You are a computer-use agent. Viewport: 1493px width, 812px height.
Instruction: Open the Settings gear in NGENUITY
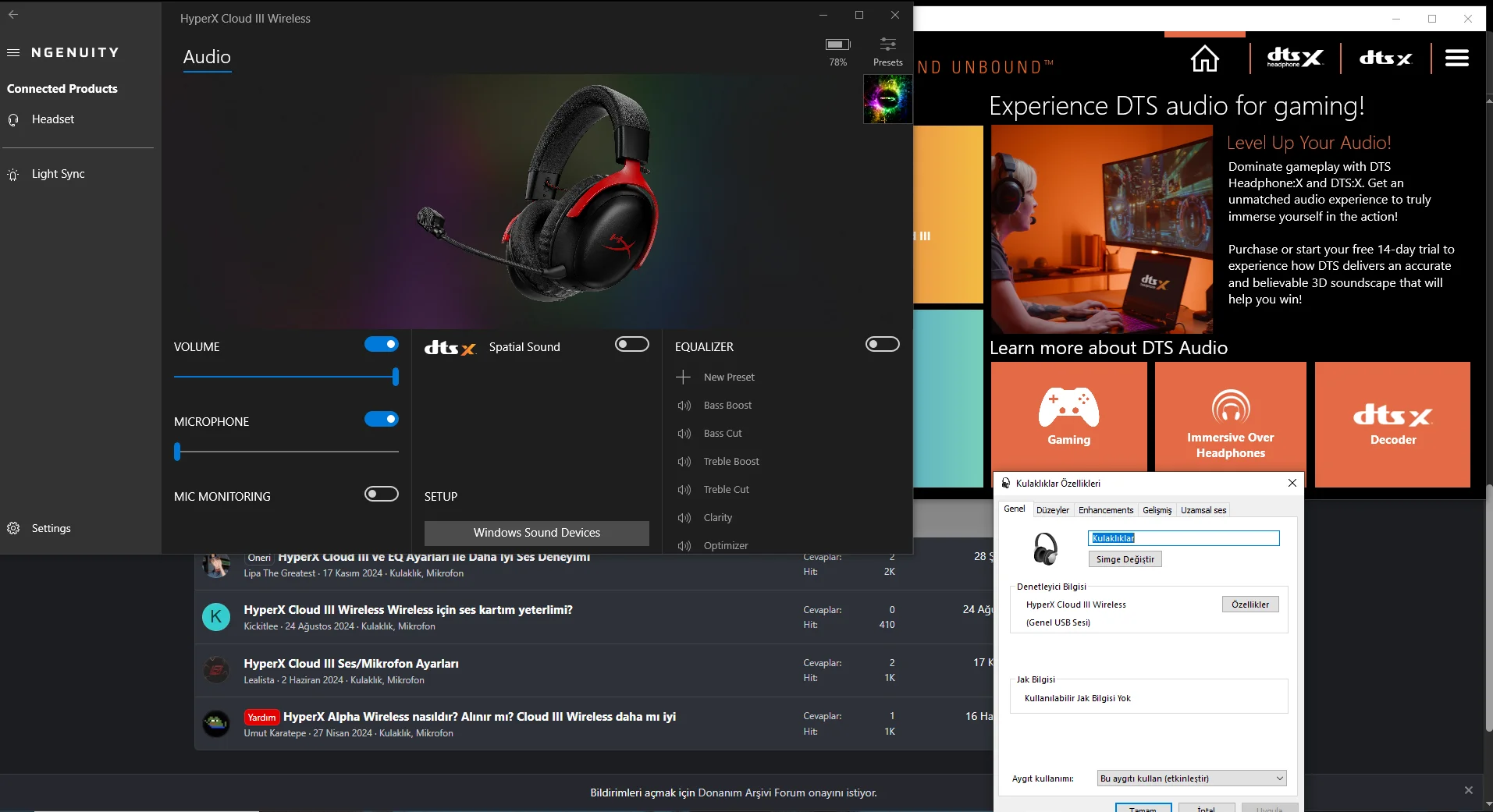13,529
